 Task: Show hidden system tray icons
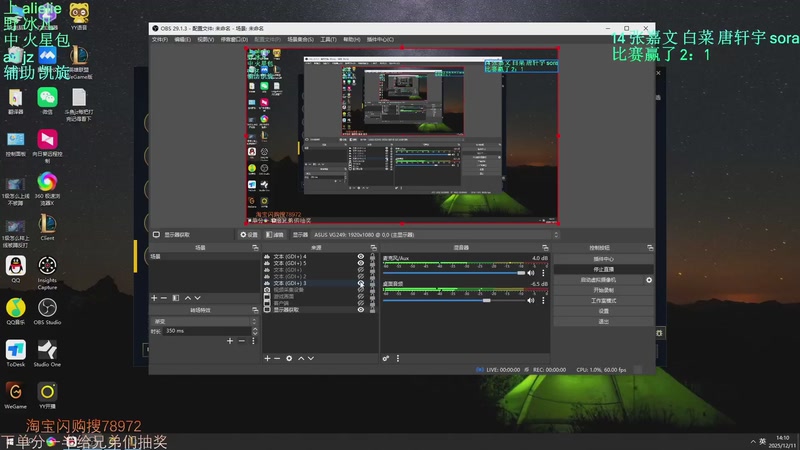coord(753,442)
